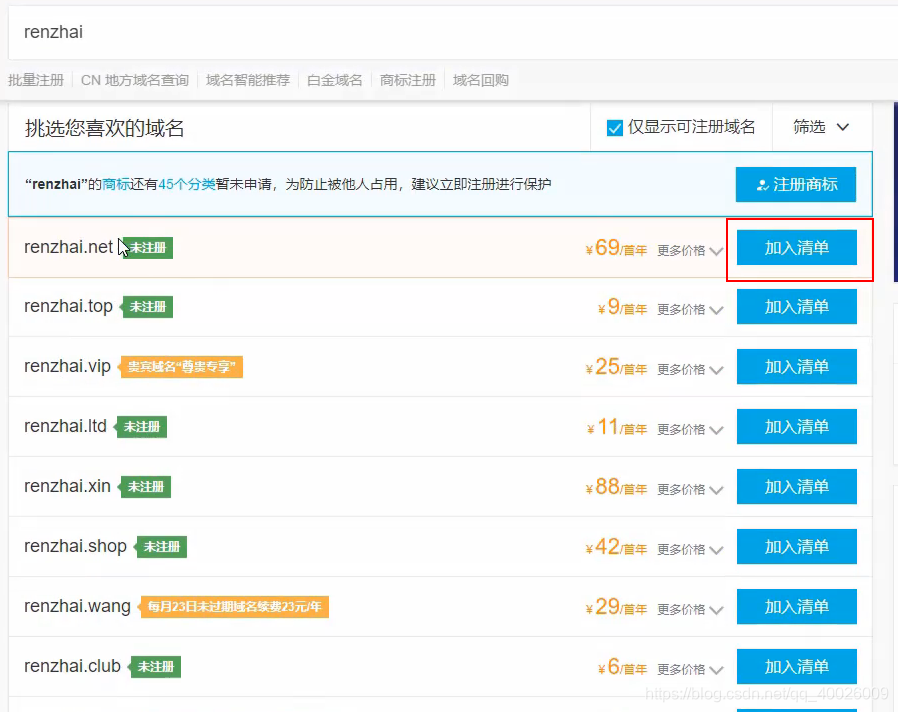Viewport: 898px width, 712px height.
Task: Click the 贵宾域名 tag beside renzhai.vip
Action: point(180,367)
